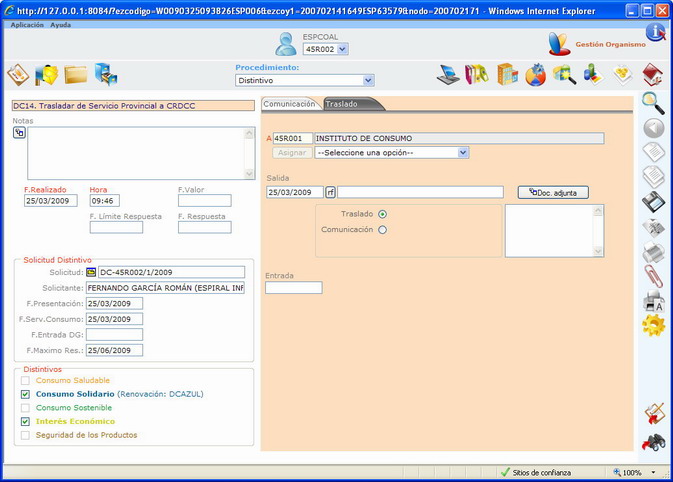Select the Traslado radio button
Image resolution: width=673 pixels, height=482 pixels.
pyautogui.click(x=382, y=214)
